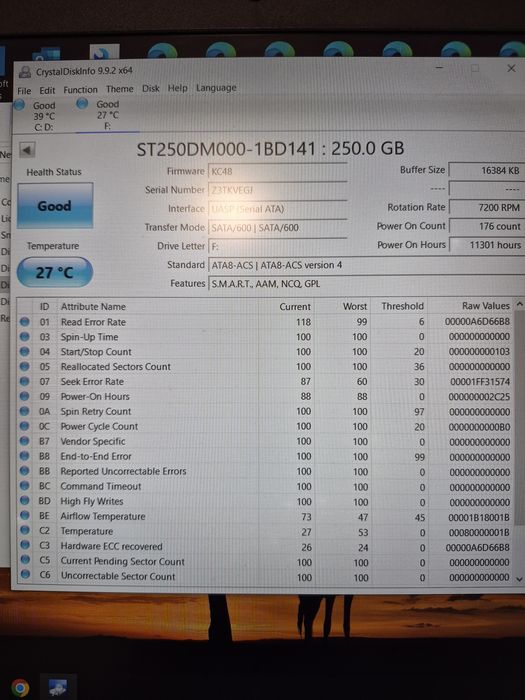Open the taskbar app next to Chrome
525x700 pixels.
[57, 687]
